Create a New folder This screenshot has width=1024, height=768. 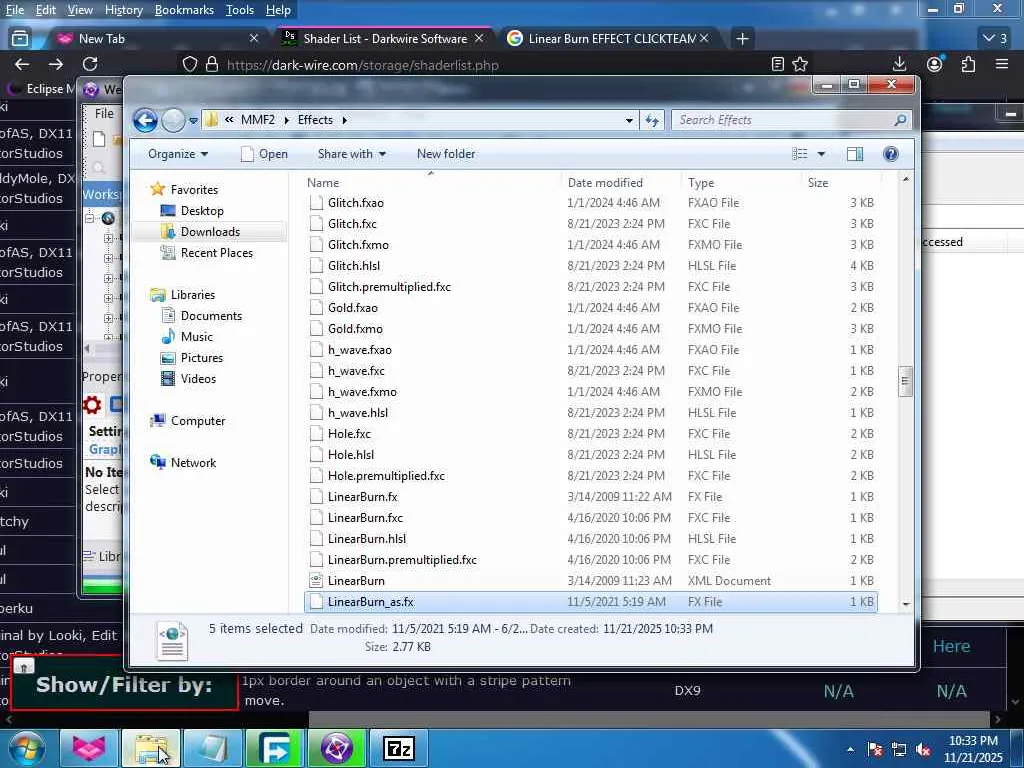pyautogui.click(x=446, y=154)
